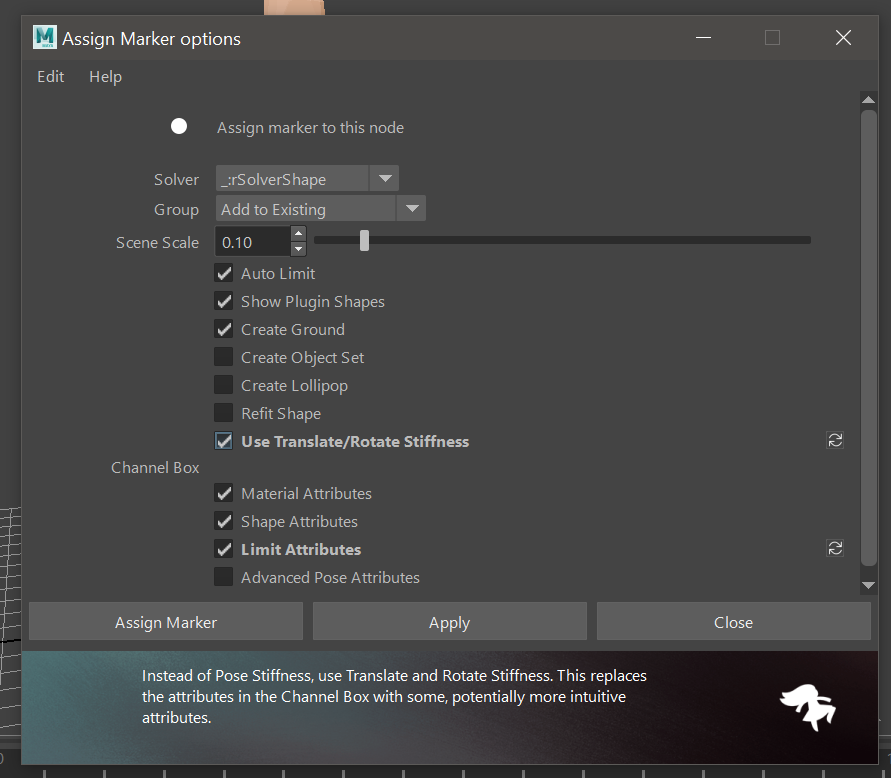This screenshot has width=891, height=778.
Task: Reset Use Translate/Rotate Stiffness to default
Action: (835, 441)
